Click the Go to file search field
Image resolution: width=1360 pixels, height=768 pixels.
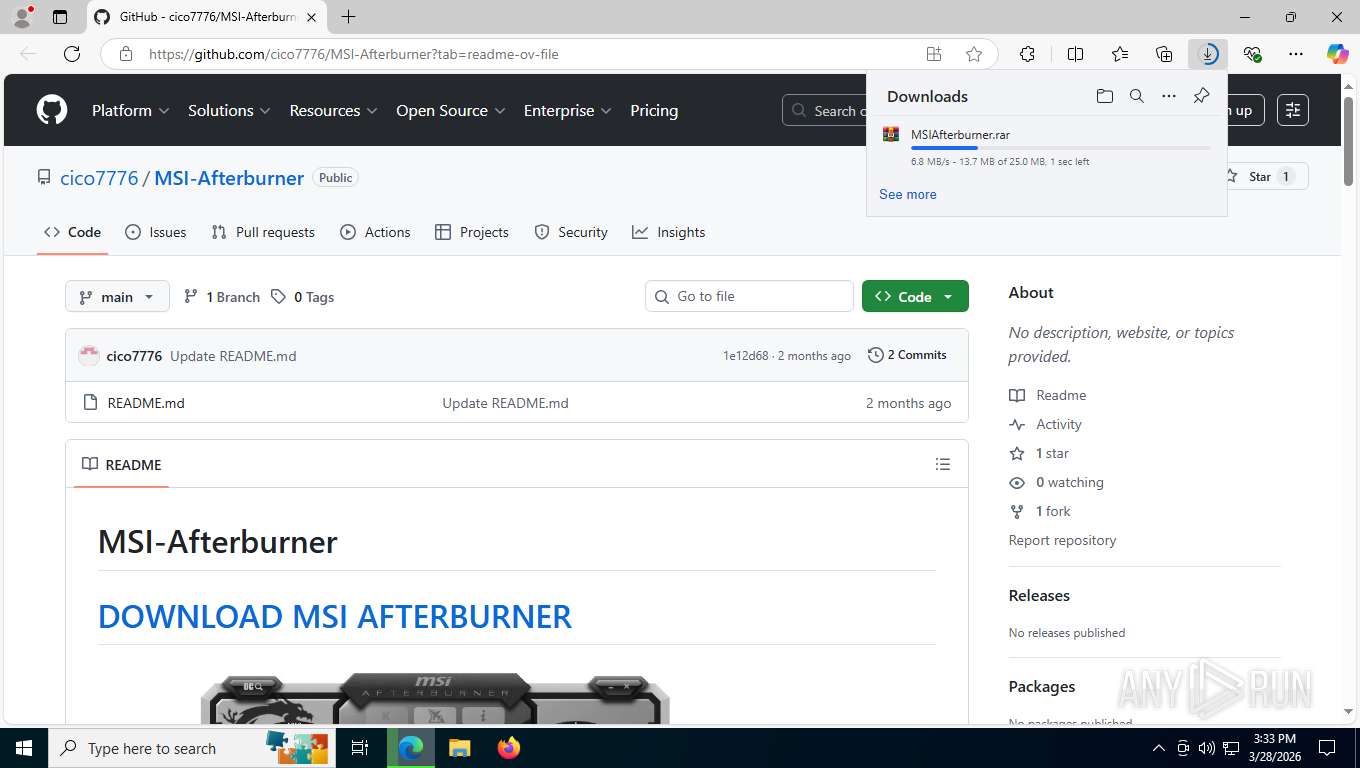[x=749, y=296]
